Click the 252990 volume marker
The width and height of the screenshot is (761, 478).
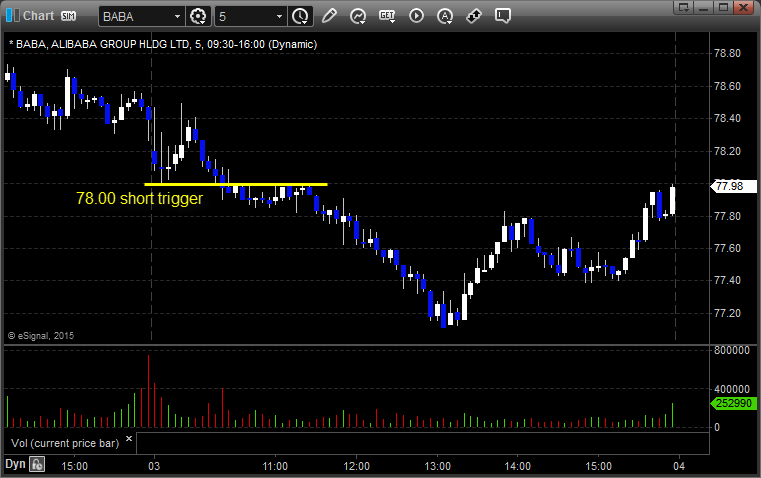point(733,403)
